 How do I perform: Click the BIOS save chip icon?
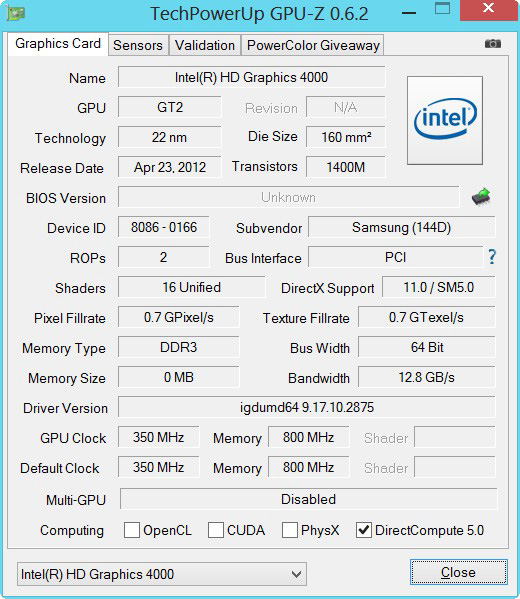(x=481, y=197)
